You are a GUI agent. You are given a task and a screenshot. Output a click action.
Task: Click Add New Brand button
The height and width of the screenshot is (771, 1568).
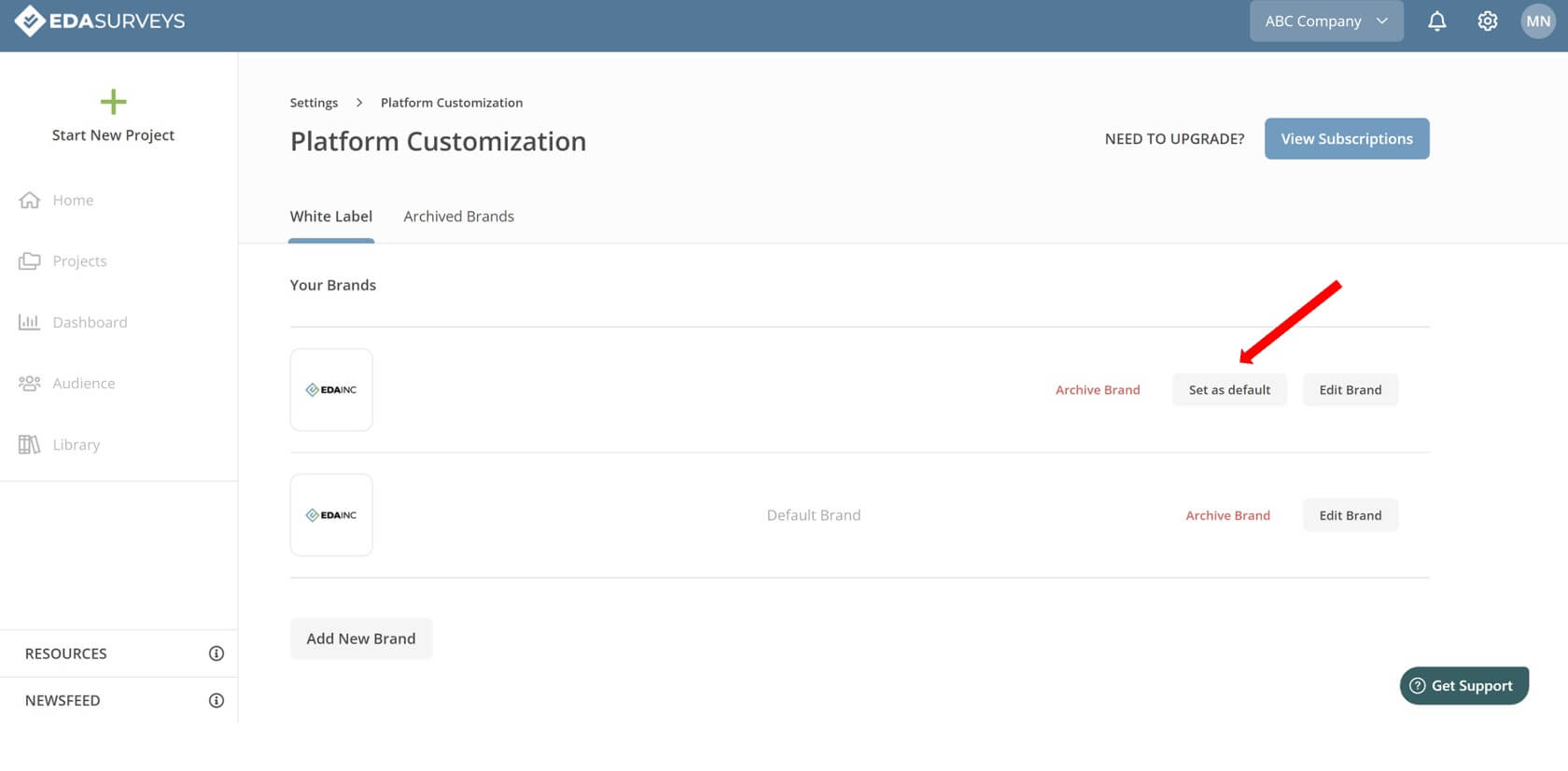(x=361, y=638)
